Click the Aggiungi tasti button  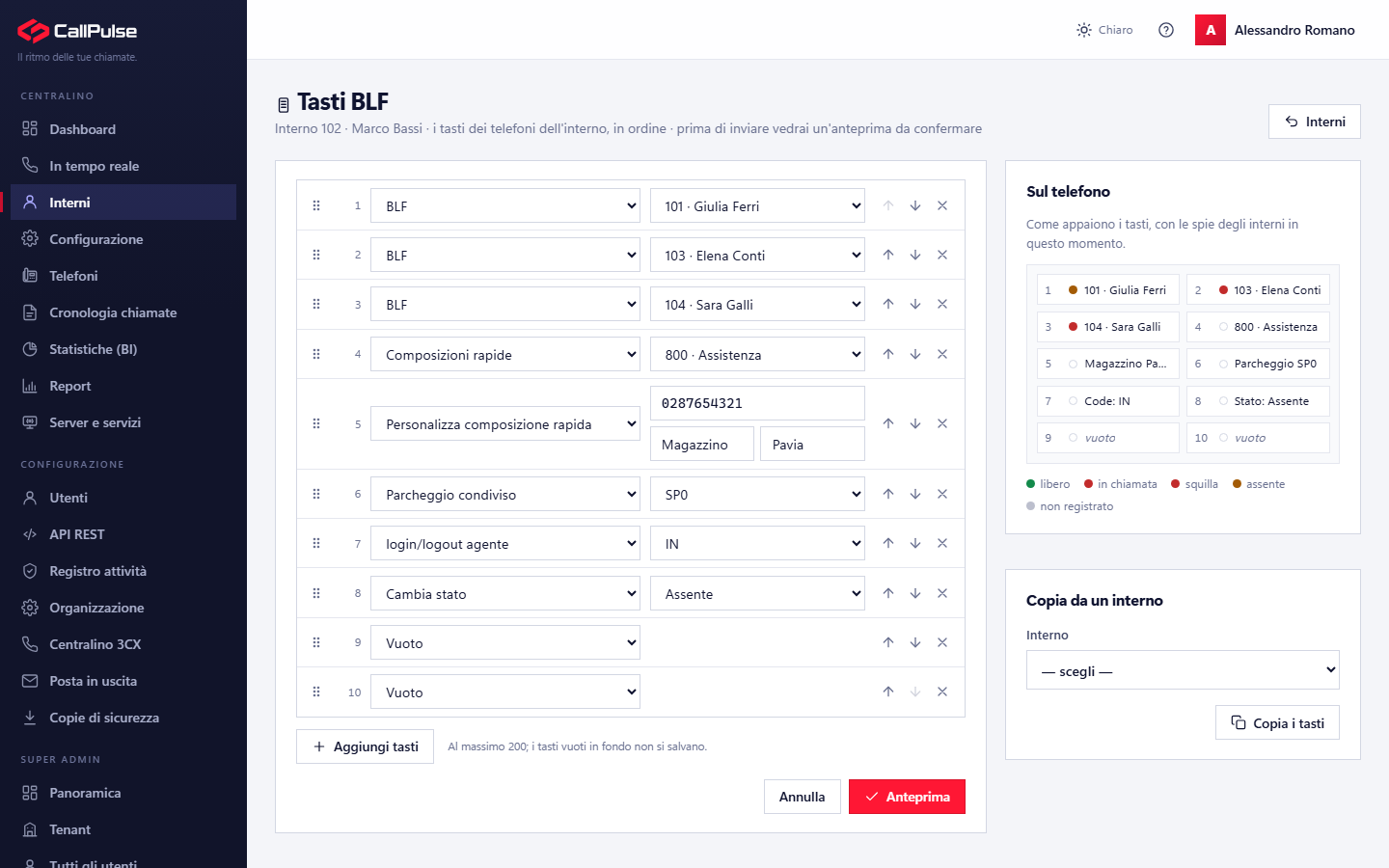coord(365,746)
